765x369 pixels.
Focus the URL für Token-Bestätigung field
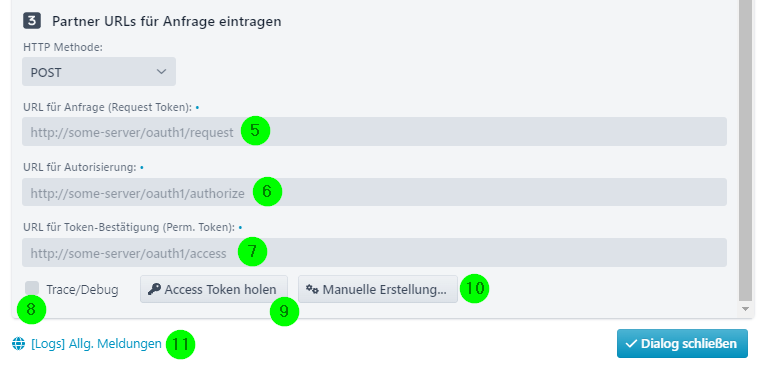[374, 252]
